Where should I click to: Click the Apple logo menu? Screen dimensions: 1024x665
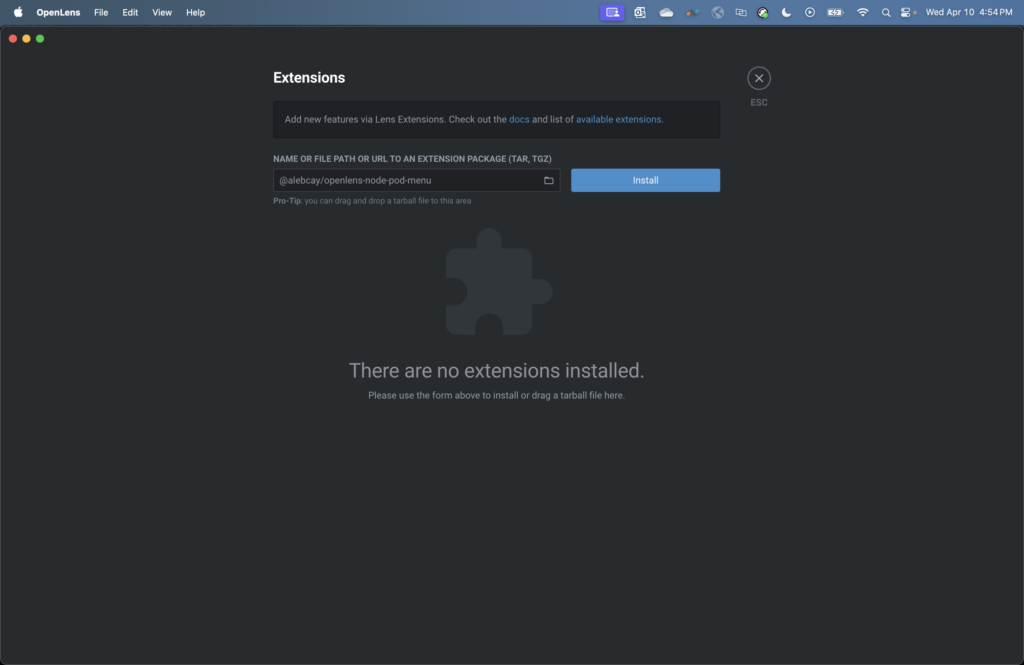[x=18, y=12]
